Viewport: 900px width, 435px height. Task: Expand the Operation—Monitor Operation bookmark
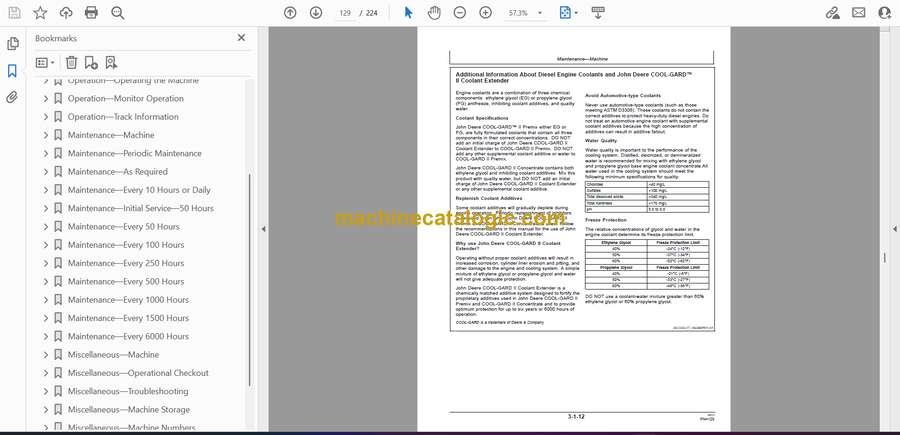point(46,99)
